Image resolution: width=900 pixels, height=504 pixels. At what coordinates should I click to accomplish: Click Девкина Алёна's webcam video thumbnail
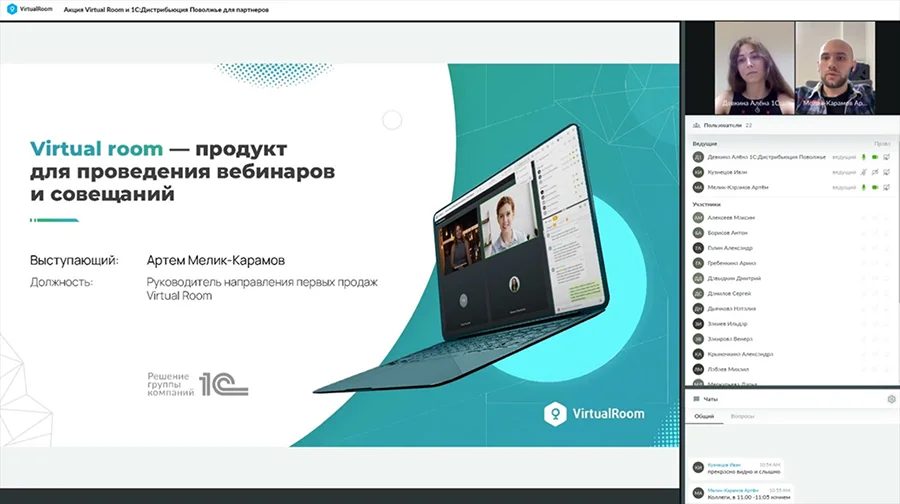pos(754,68)
